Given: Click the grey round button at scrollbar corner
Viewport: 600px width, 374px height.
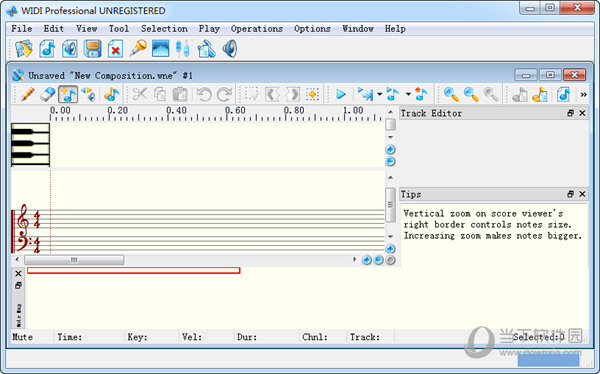Looking at the screenshot, I should coord(390,260).
